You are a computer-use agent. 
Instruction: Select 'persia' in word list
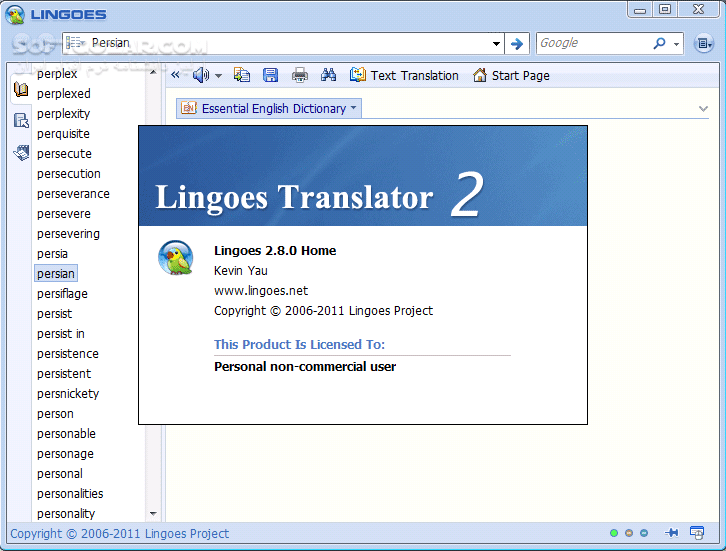[x=52, y=254]
